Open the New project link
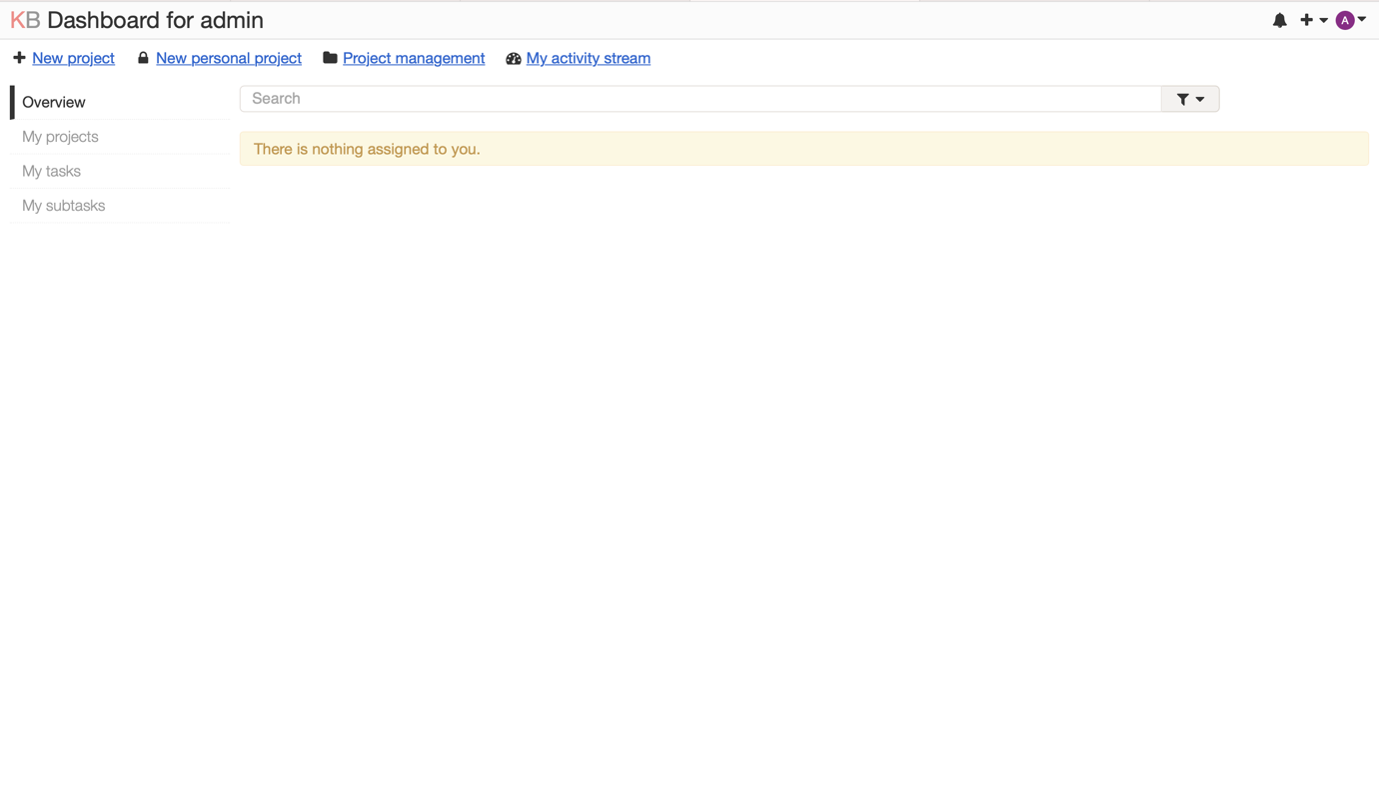Screen dimensions: 1384x791 tap(74, 58)
